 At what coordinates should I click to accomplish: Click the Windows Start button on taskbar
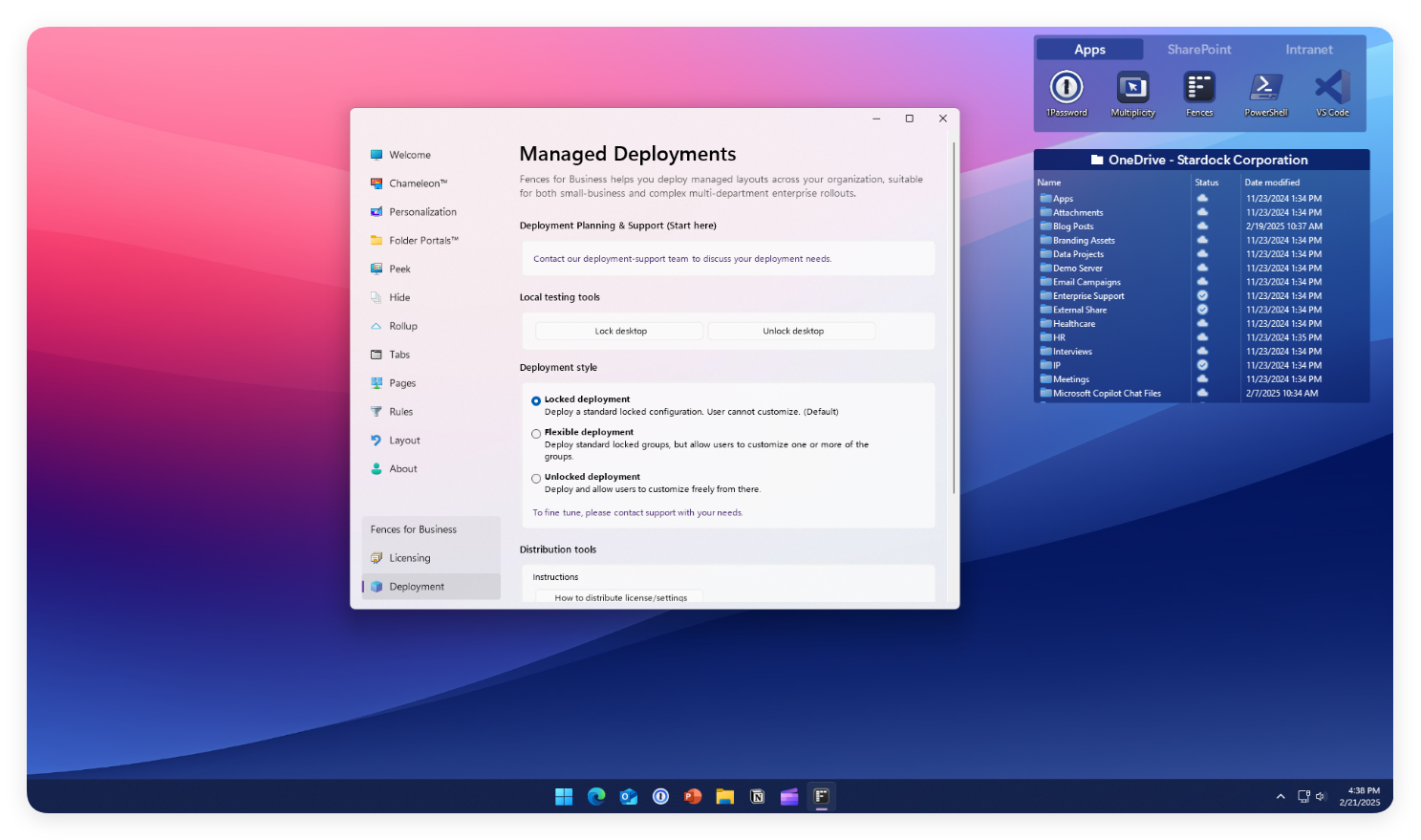tap(564, 796)
